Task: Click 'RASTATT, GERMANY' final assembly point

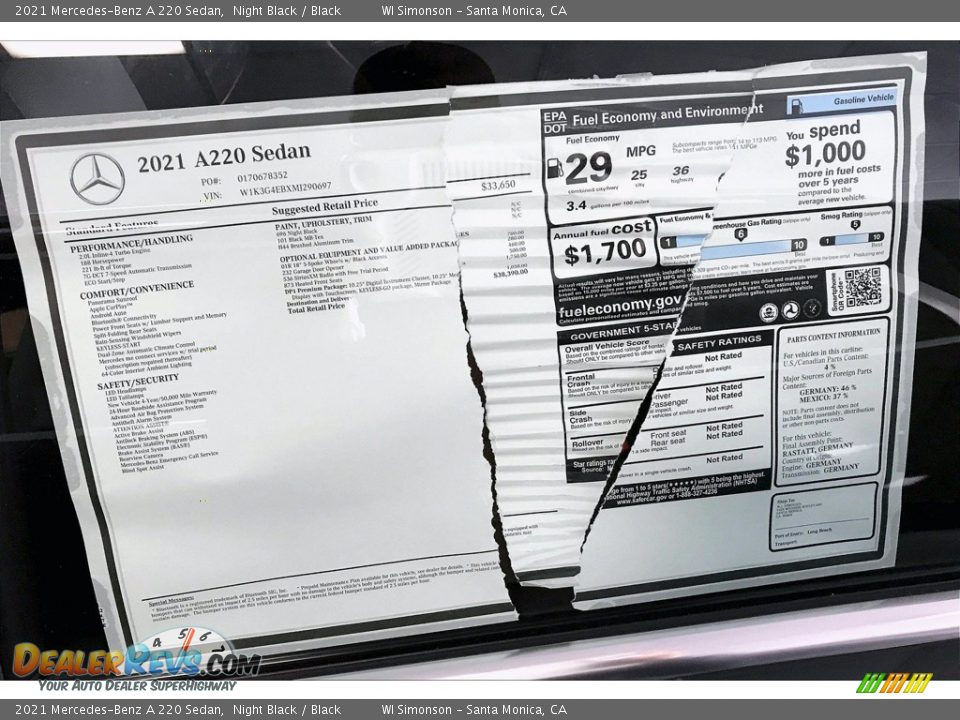Action: pos(818,449)
